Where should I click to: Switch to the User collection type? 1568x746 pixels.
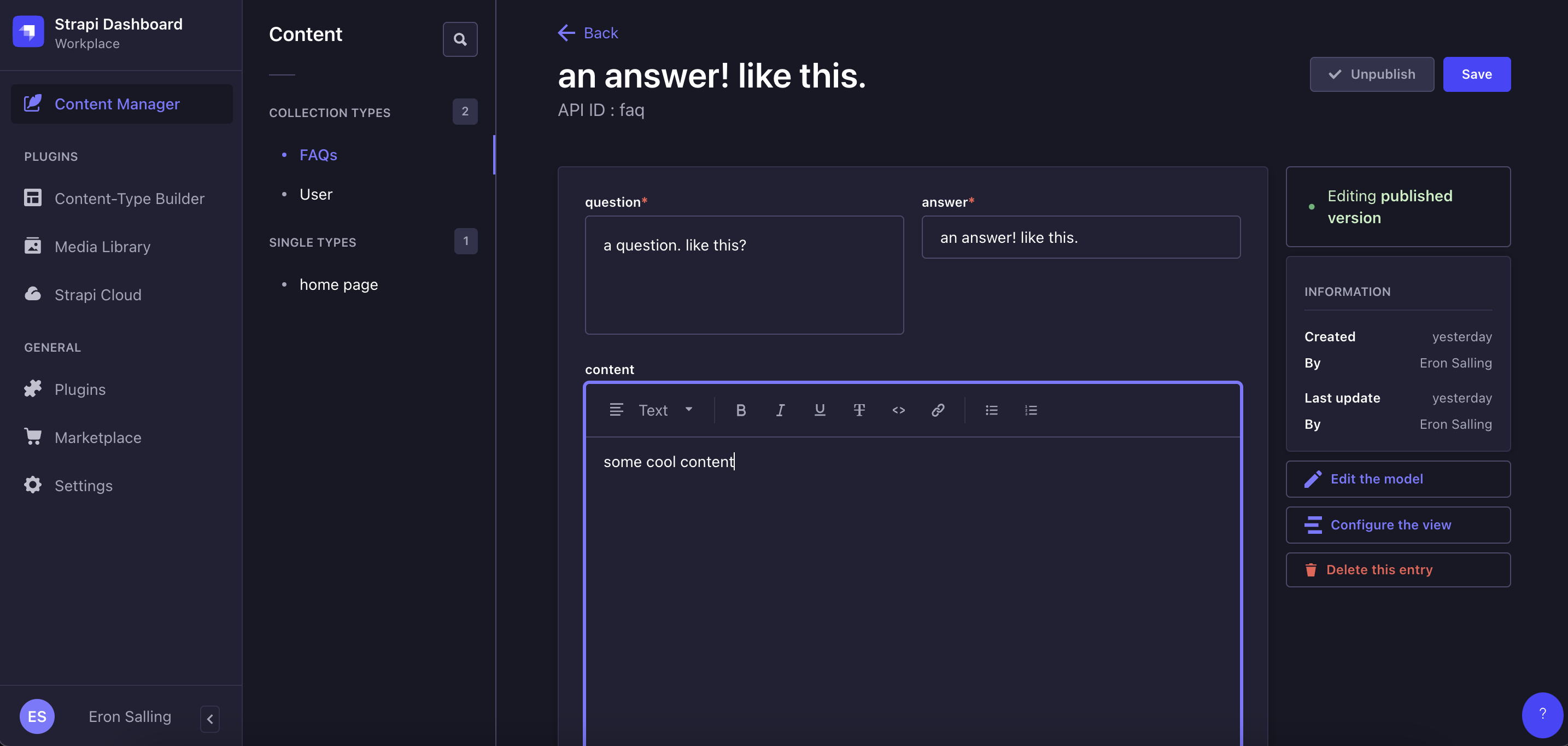coord(315,194)
